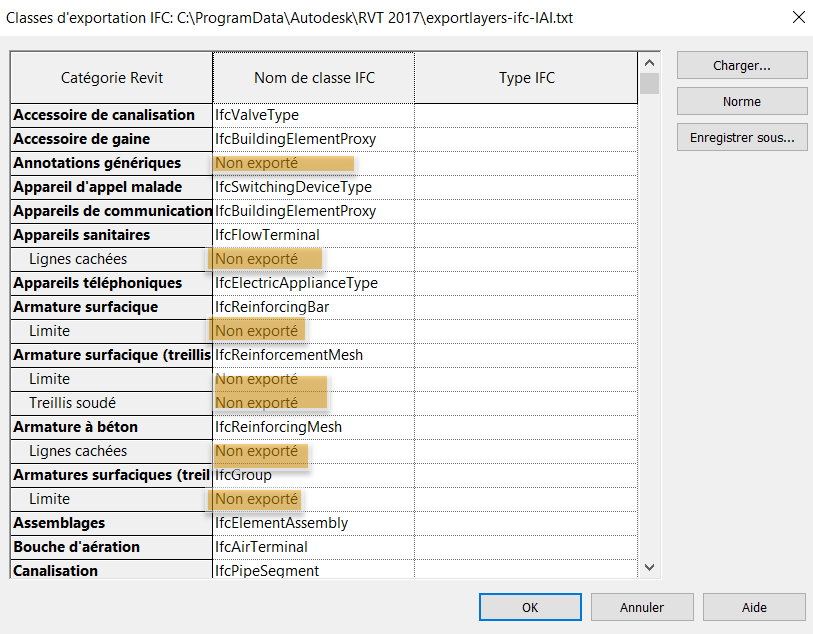Edit Non exporté cell for Annotations génériques
The image size is (813, 634).
[x=313, y=163]
